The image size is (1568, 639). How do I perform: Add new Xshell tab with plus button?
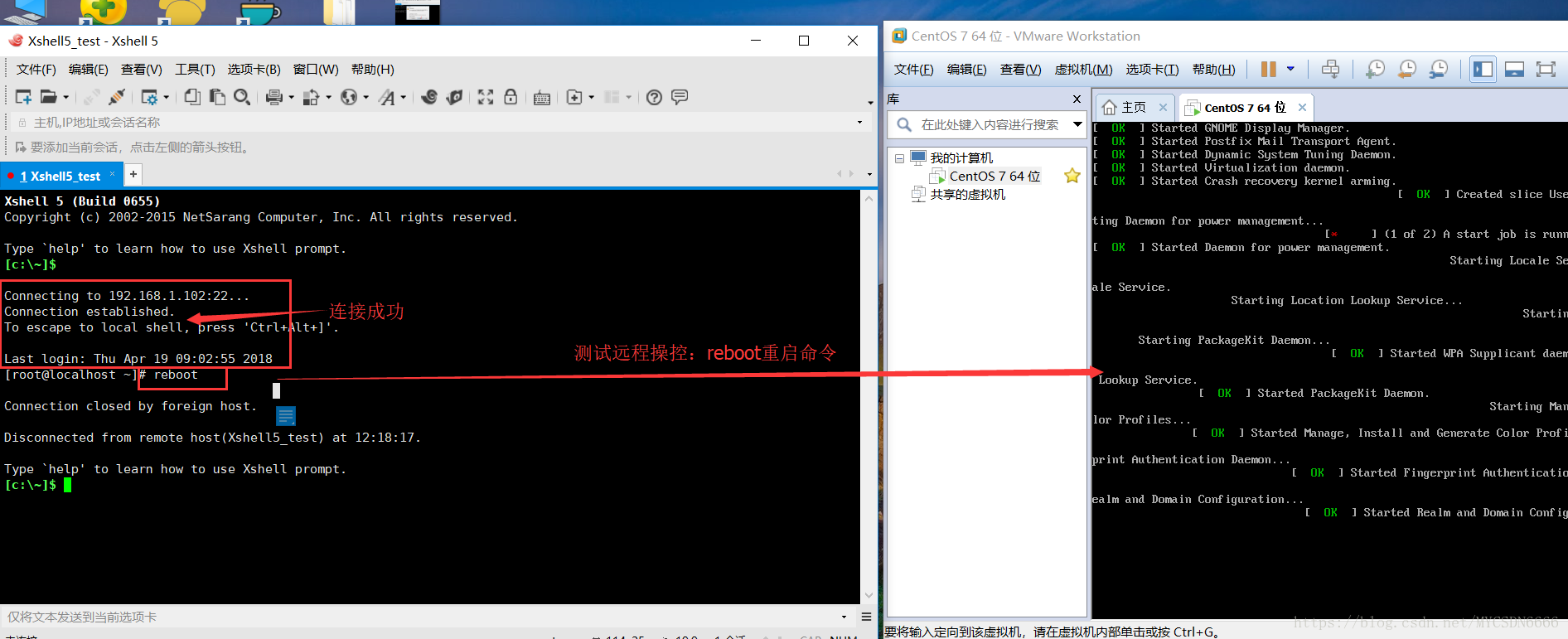133,174
